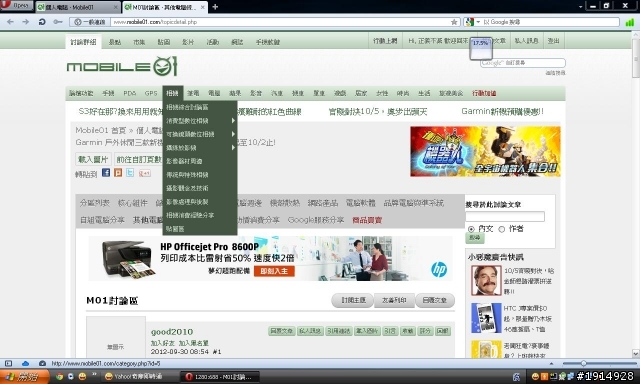
Task: Share the post to Facebook
Action: click(106, 173)
